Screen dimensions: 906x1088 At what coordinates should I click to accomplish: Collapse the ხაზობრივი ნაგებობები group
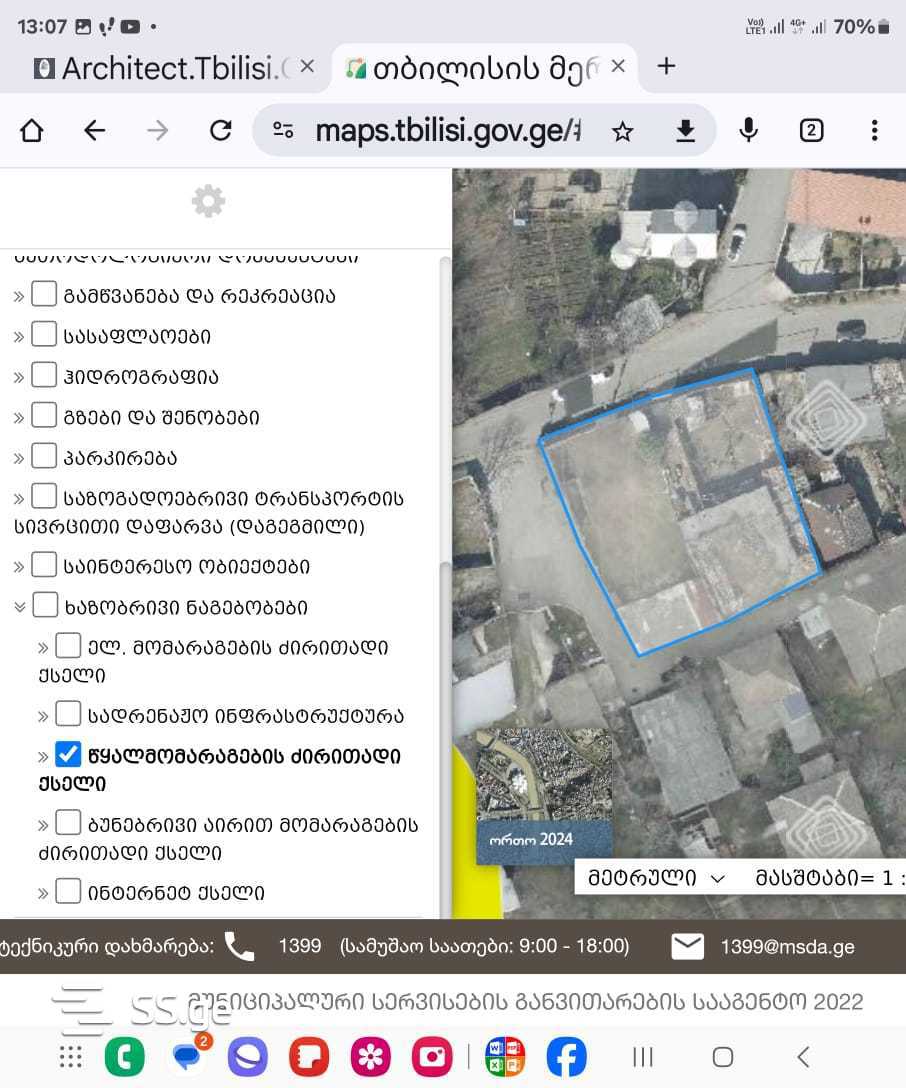click(x=19, y=606)
